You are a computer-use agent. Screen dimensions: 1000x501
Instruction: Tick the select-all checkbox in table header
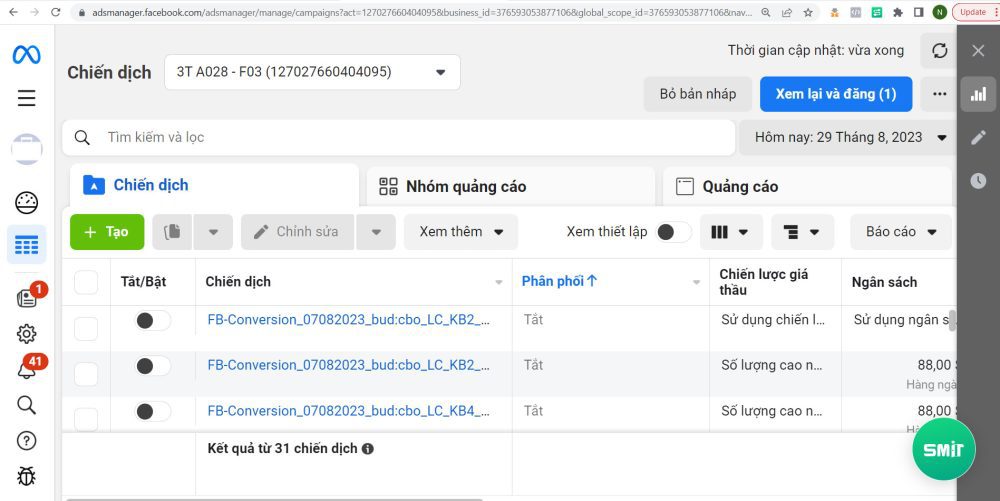(86, 282)
